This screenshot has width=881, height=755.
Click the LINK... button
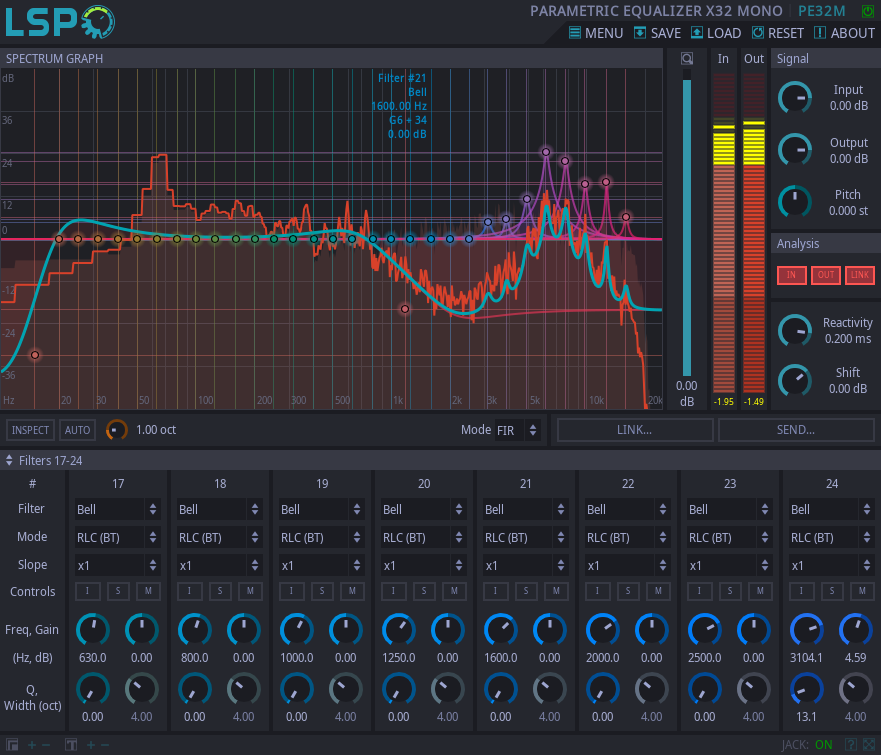pyautogui.click(x=635, y=430)
